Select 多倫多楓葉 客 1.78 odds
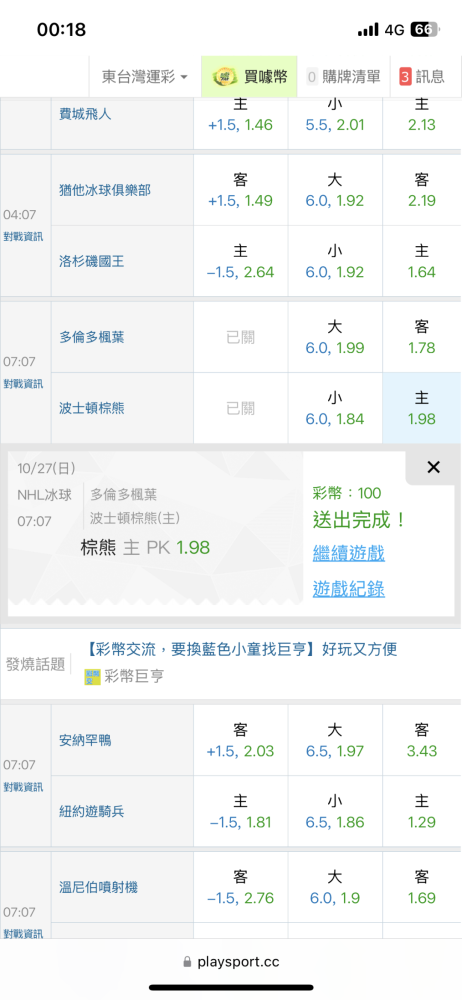The image size is (462, 1000). 422,337
